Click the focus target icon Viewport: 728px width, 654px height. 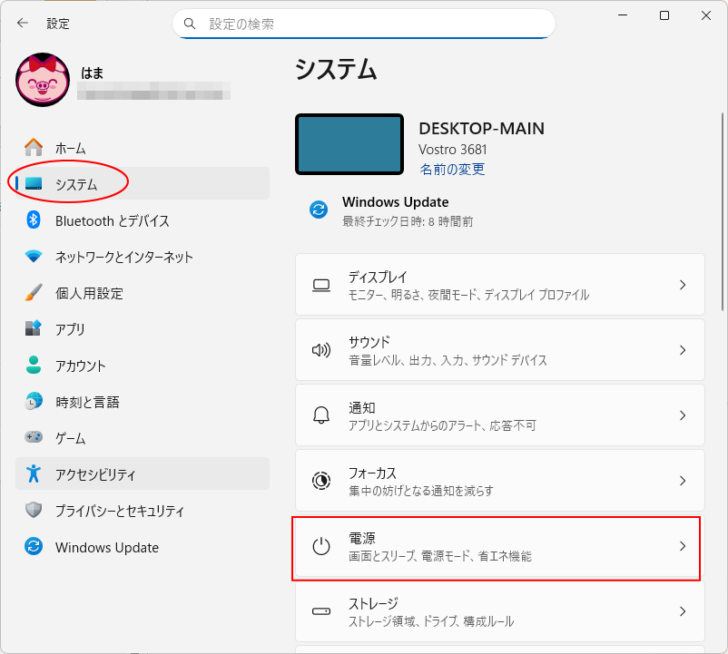pos(321,480)
